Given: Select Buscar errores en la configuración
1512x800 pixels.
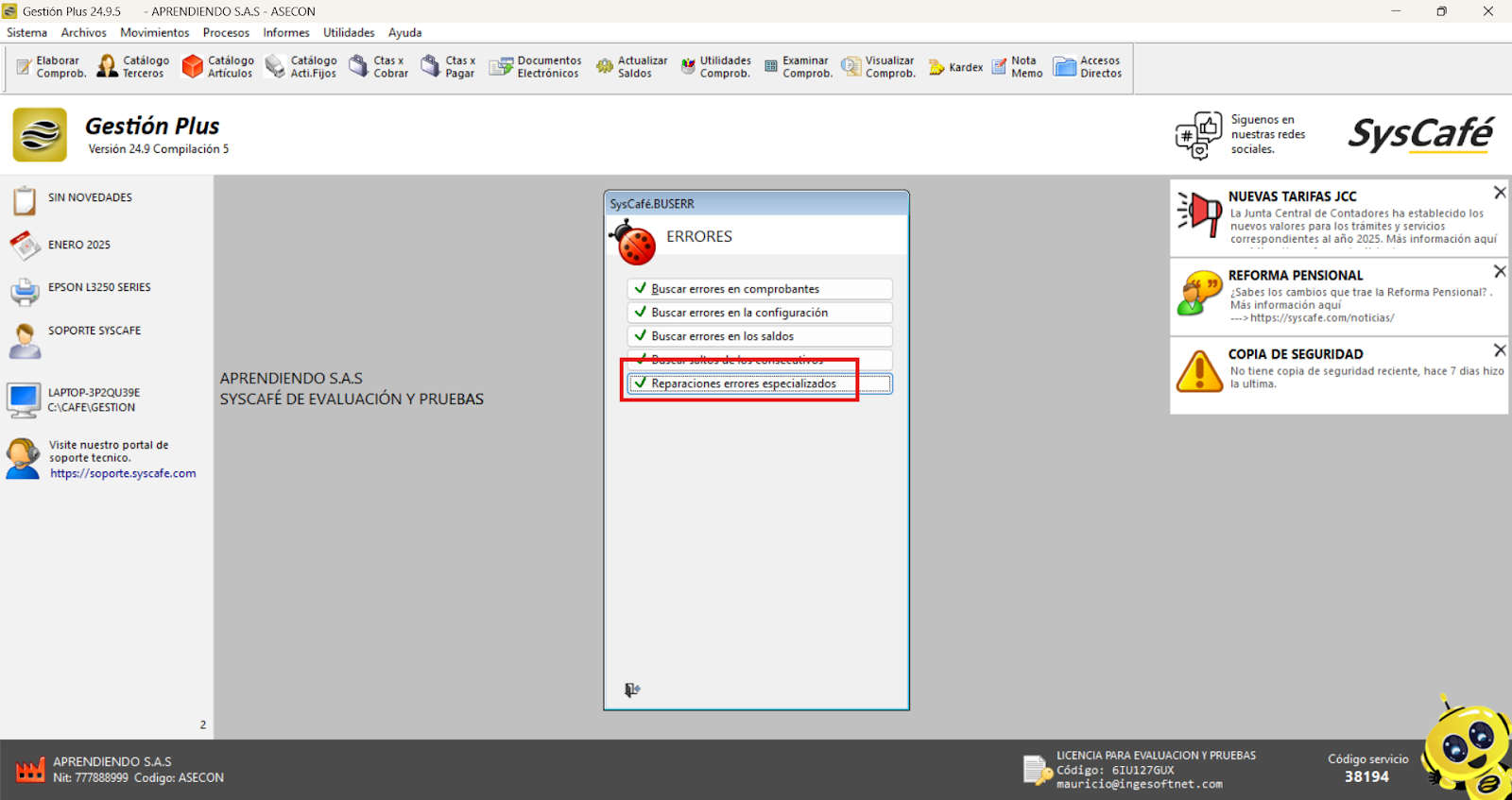Looking at the screenshot, I should coord(739,313).
